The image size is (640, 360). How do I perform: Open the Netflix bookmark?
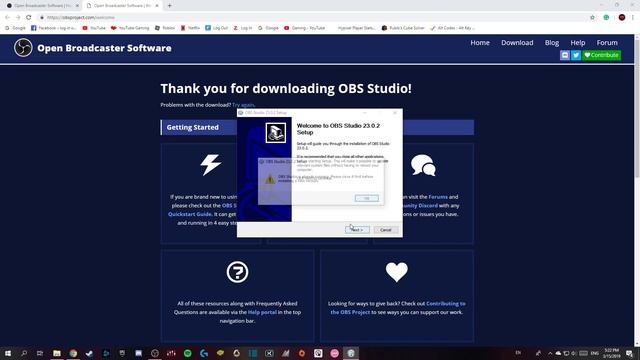(x=190, y=28)
